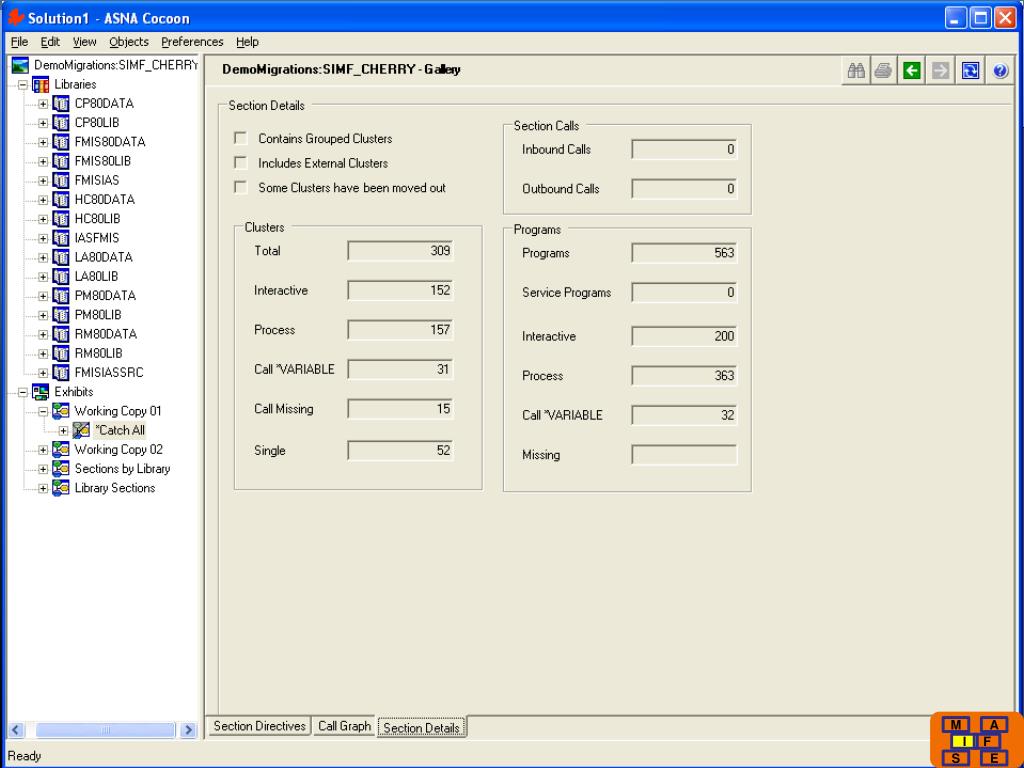Click the Working Copy 01 exhibit icon
The image size is (1024, 768).
tap(61, 411)
